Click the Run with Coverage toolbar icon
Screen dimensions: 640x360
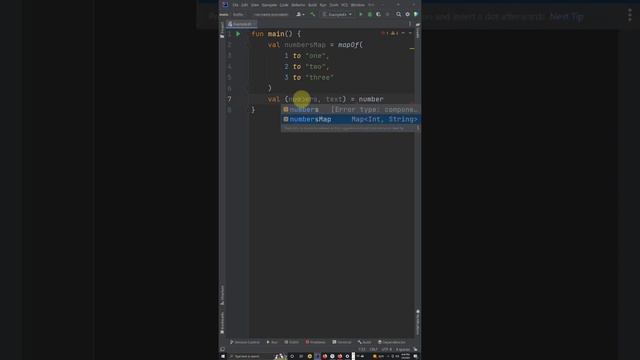tap(378, 14)
